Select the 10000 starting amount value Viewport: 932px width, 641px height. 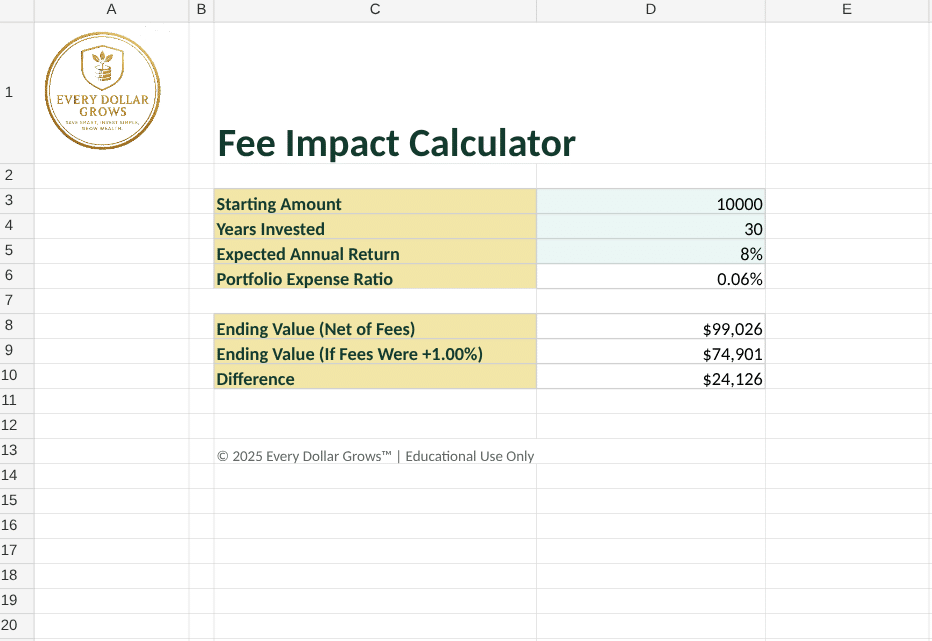tap(651, 202)
